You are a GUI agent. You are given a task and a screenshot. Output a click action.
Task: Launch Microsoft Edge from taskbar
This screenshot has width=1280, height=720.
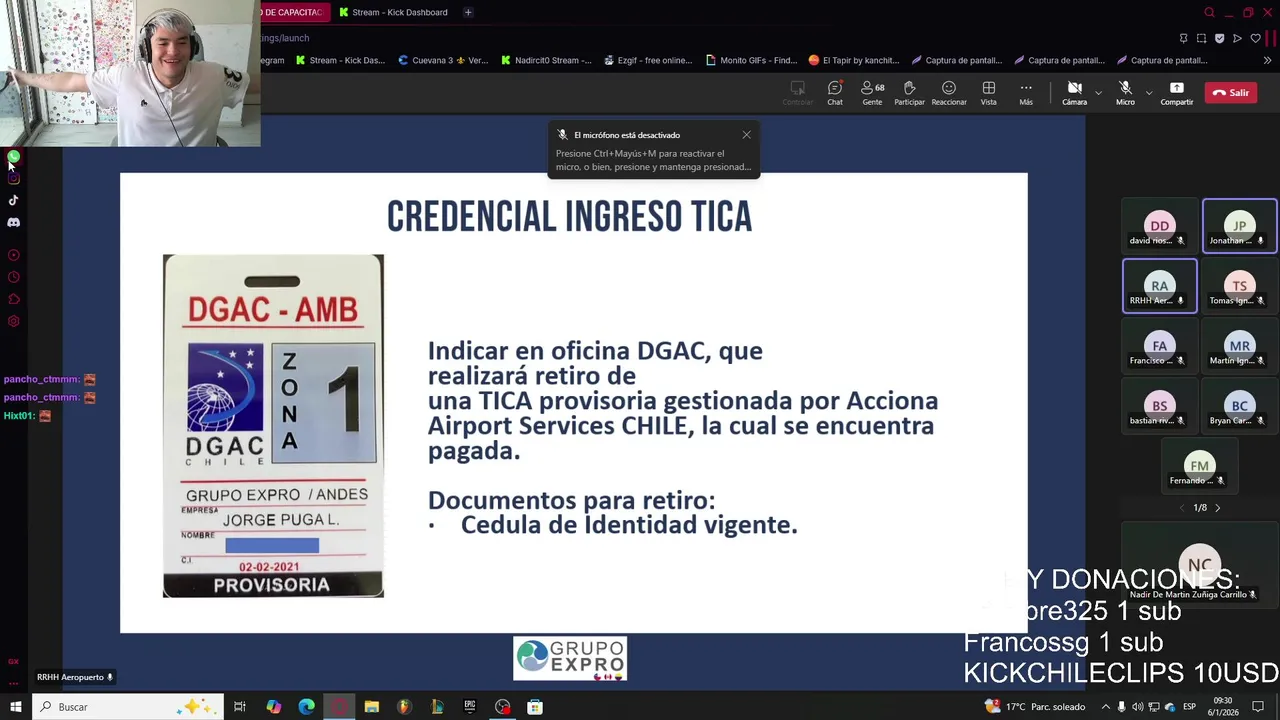306,707
